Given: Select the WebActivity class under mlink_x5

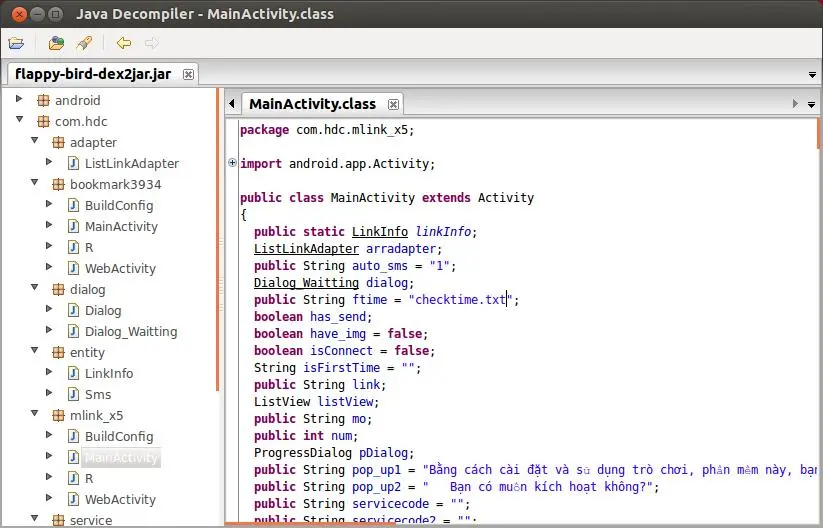Looking at the screenshot, I should [x=120, y=499].
